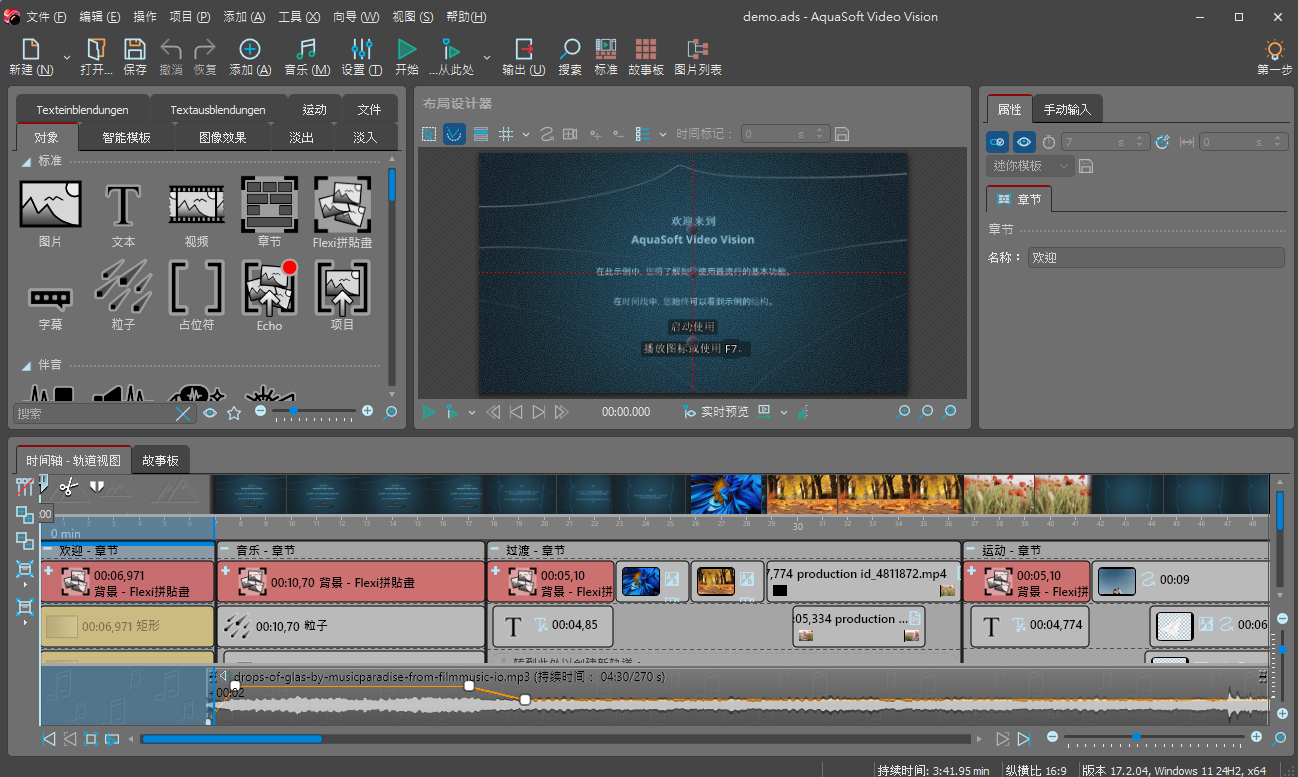Toggle the eye visibility button in properties panel
Image resolution: width=1298 pixels, height=777 pixels.
coord(1024,142)
